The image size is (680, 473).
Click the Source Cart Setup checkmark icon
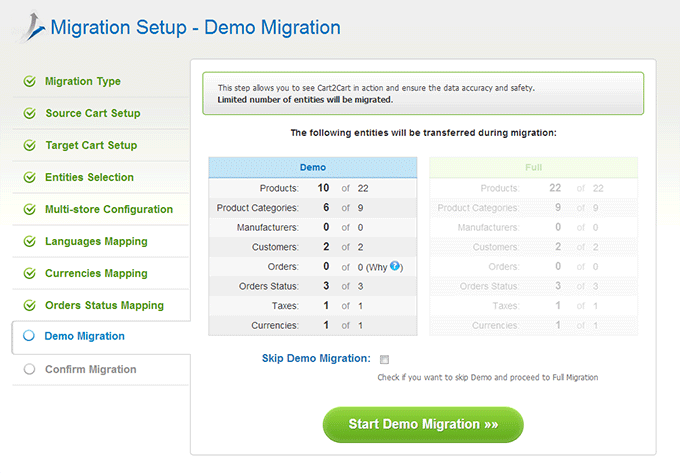click(29, 113)
